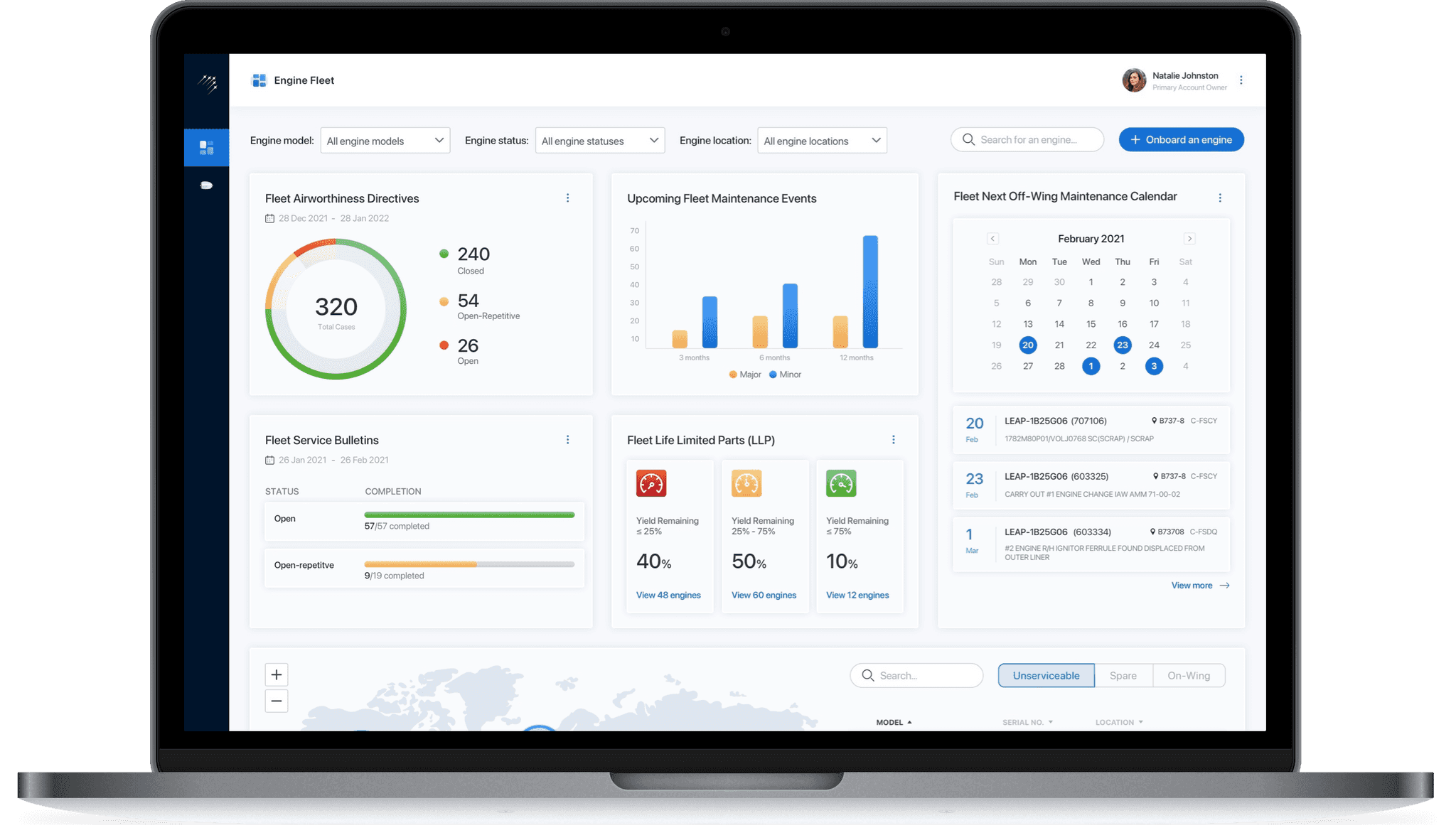Viewport: 1456px width, 840px height.
Task: Select highlighted March 3 on calendar
Action: point(1154,367)
